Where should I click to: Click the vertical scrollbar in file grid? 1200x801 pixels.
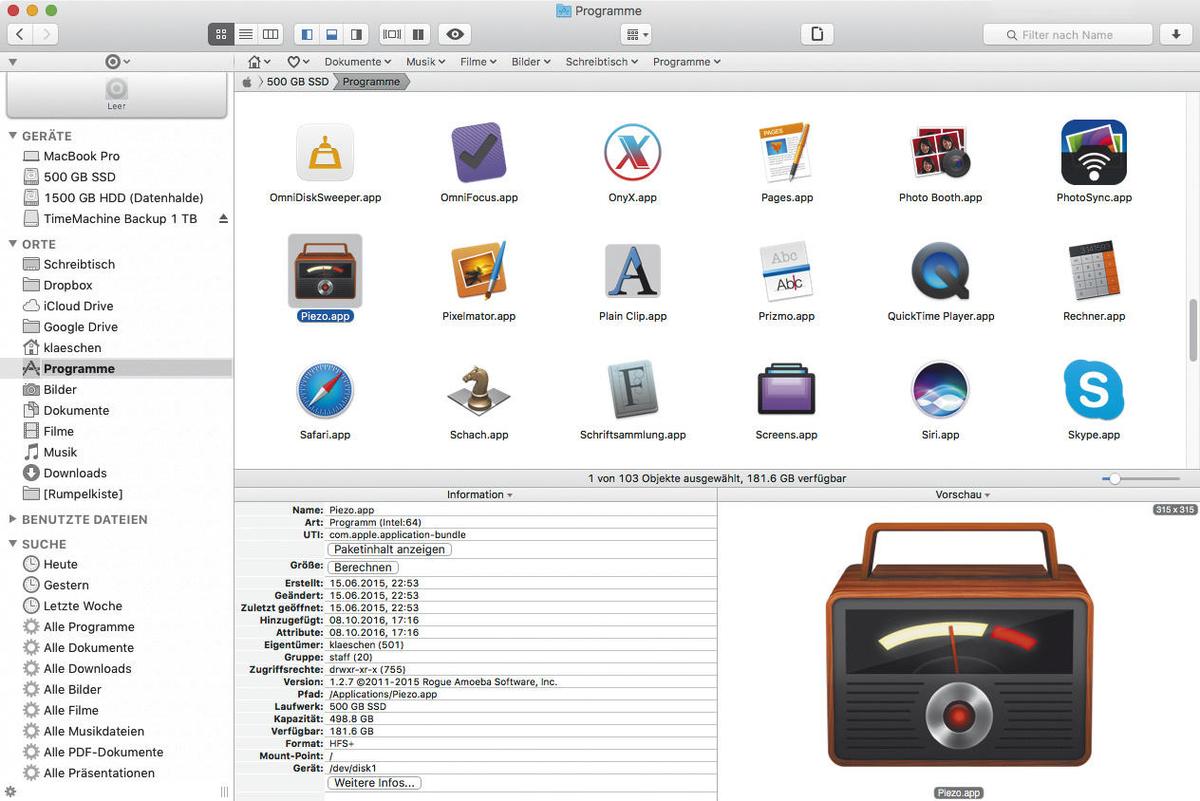(1193, 331)
